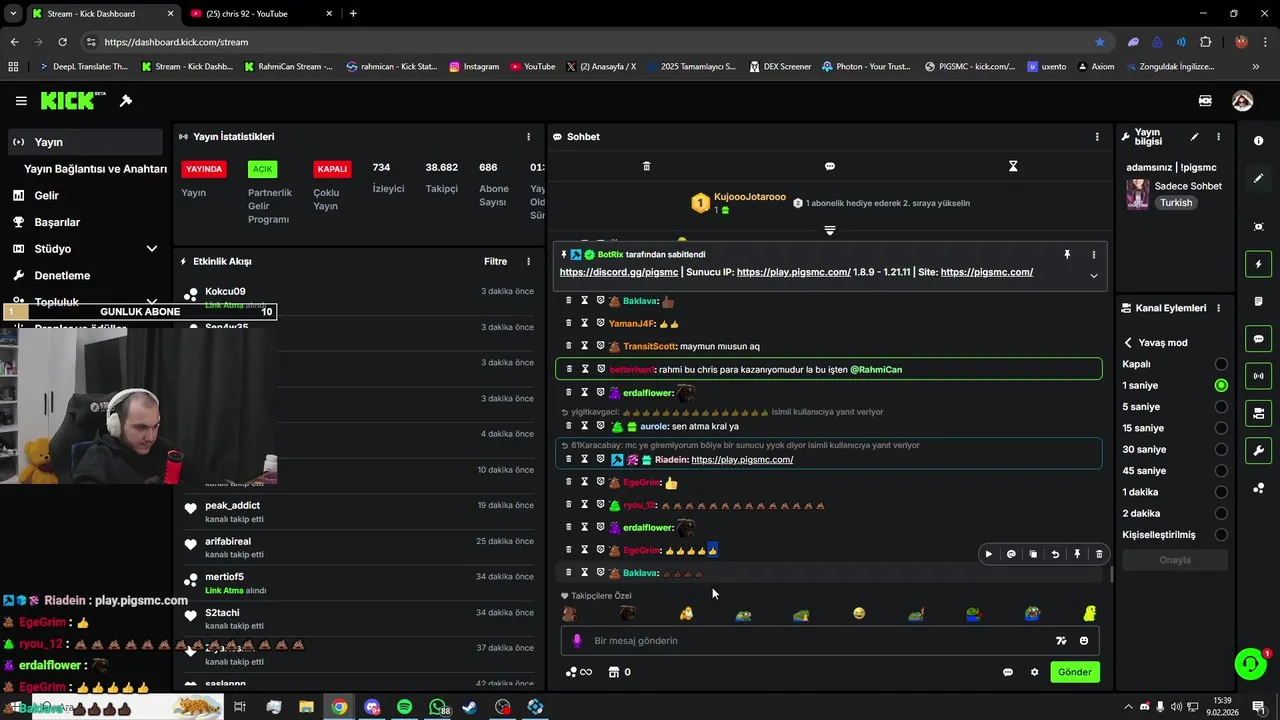Select the Yayın sidebar item
The width and height of the screenshot is (1280, 720).
pyautogui.click(x=85, y=142)
